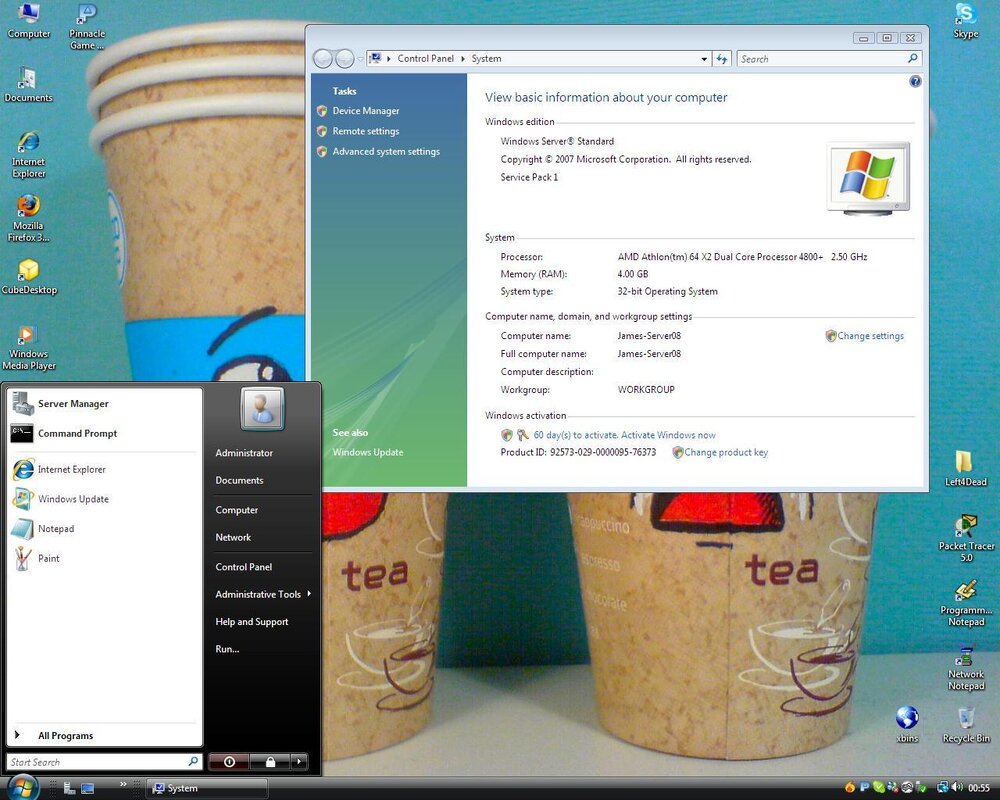Open Remote settings task link
1000x800 pixels.
tap(365, 131)
